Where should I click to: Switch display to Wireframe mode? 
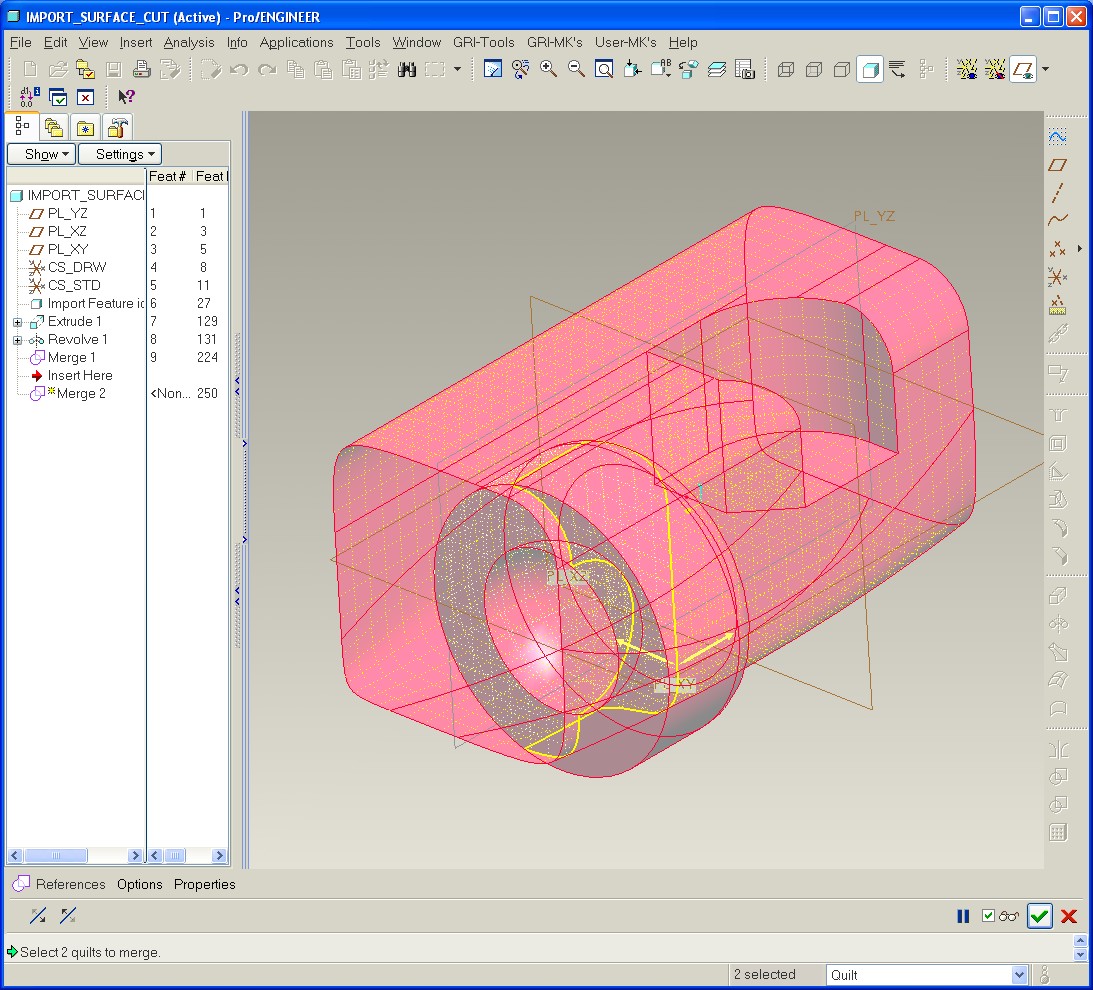[x=786, y=69]
